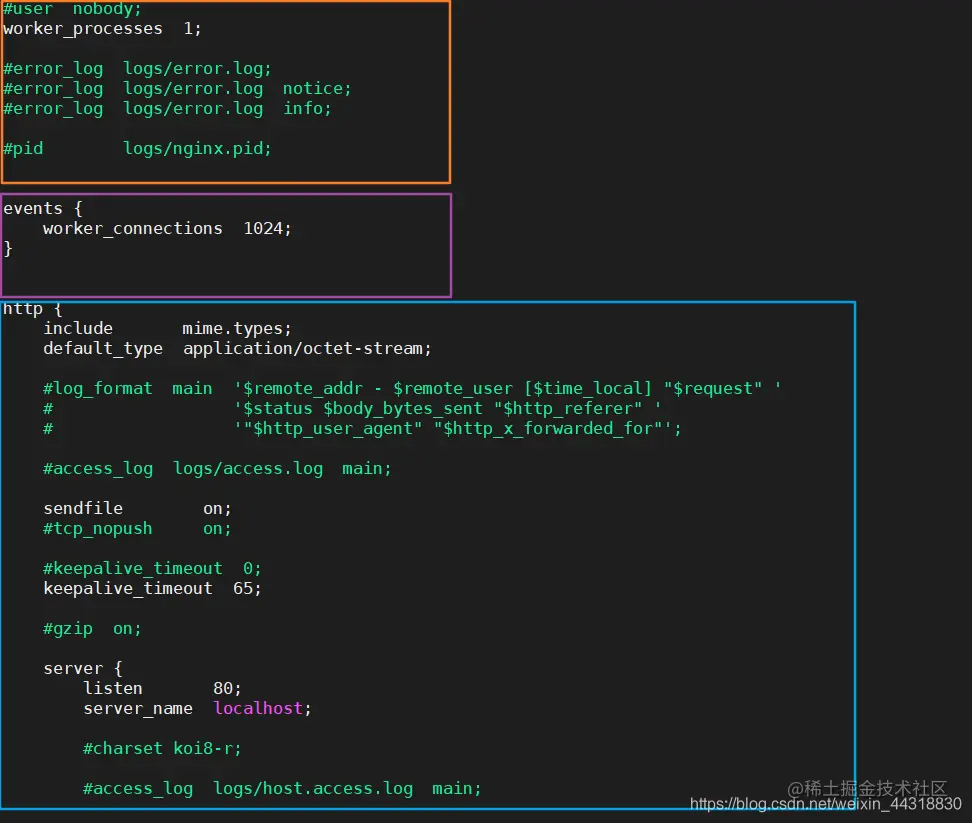Click the closing brace of events block
The height and width of the screenshot is (823, 972).
point(7,249)
